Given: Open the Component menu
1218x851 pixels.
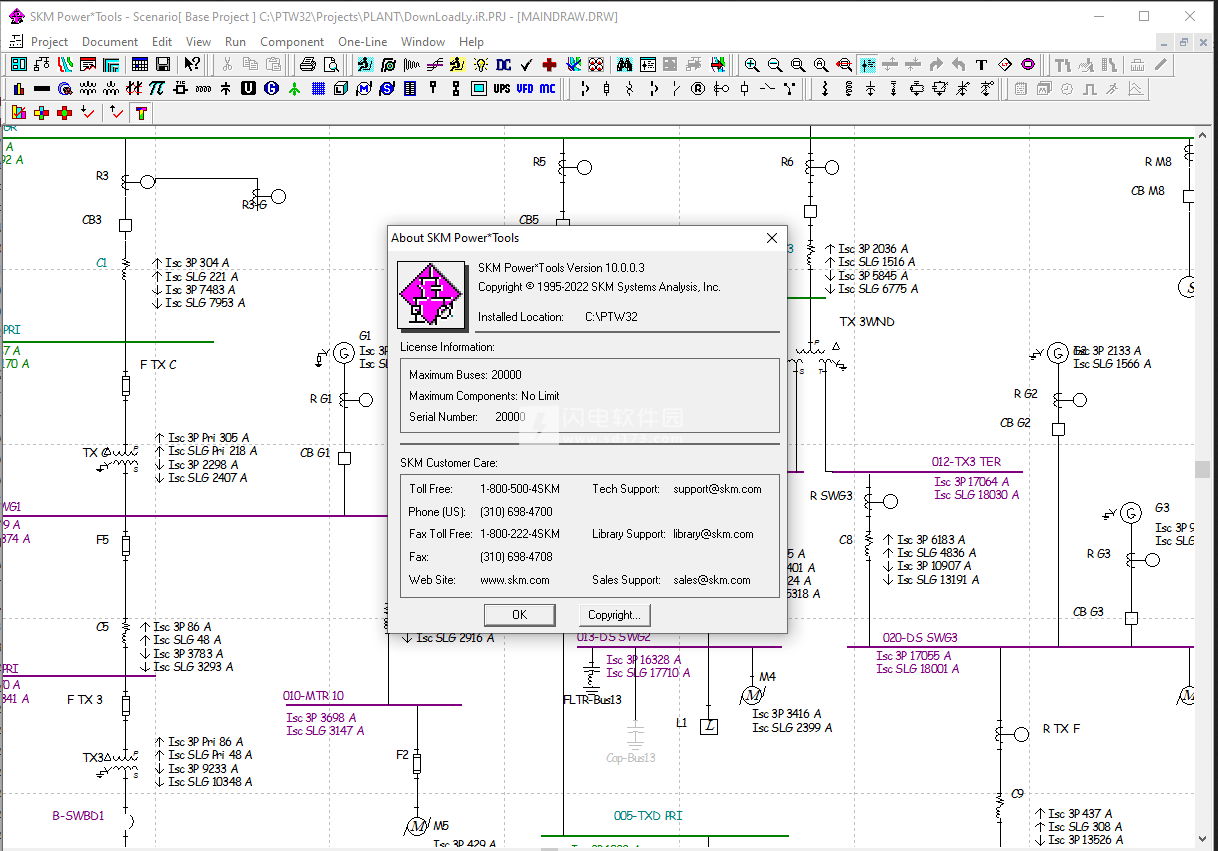Looking at the screenshot, I should tap(292, 42).
